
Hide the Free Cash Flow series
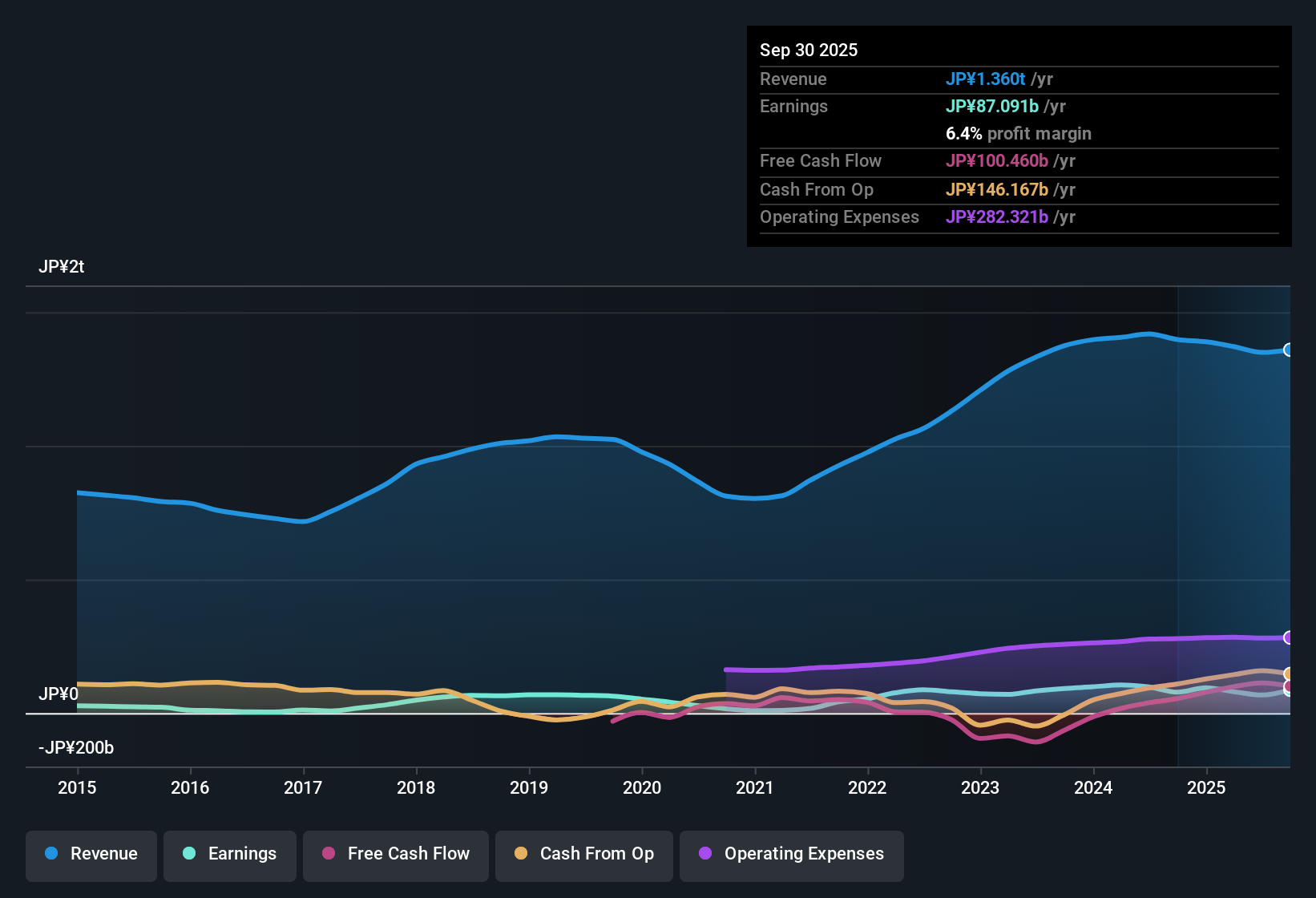click(395, 854)
